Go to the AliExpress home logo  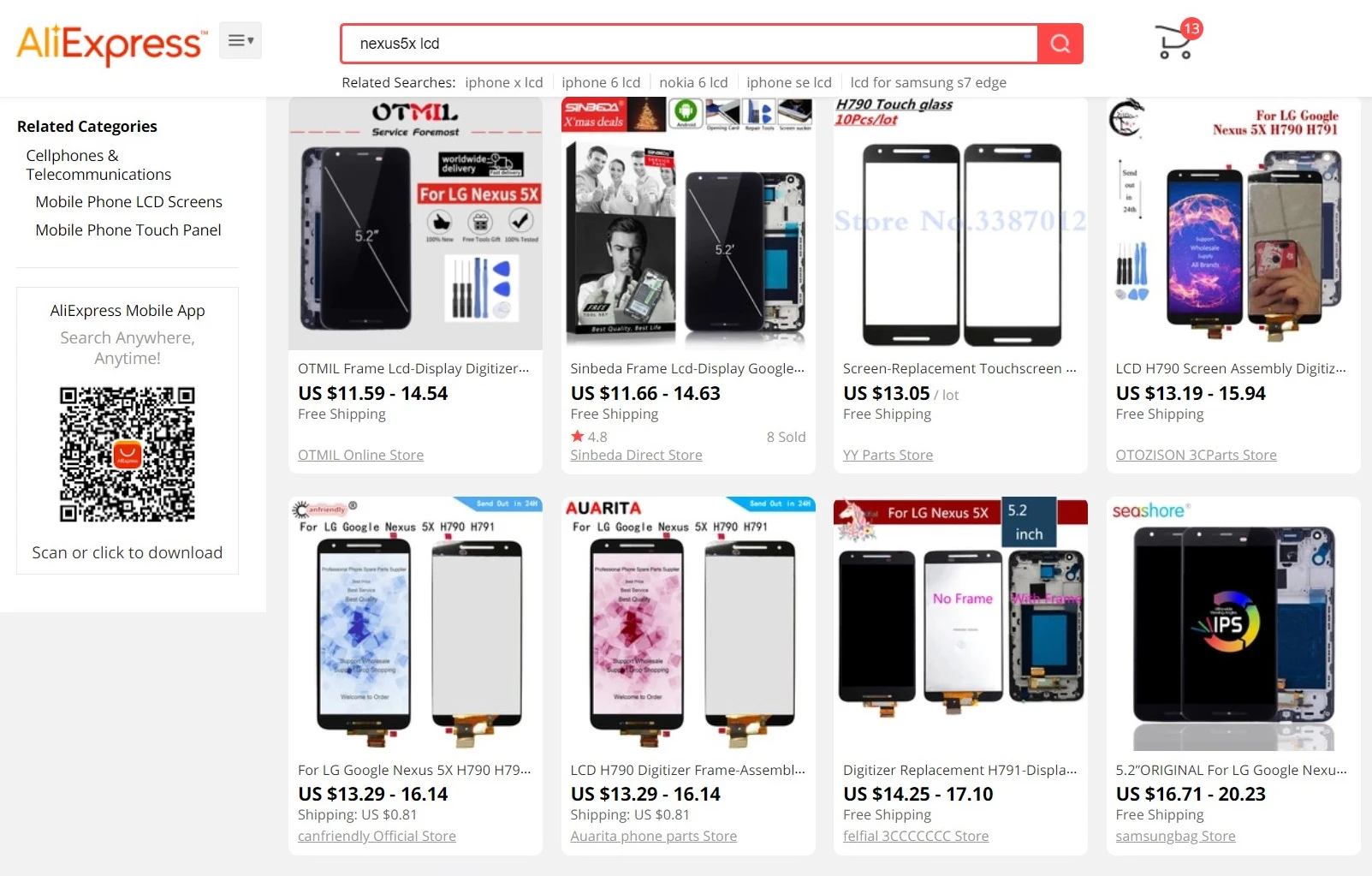(111, 44)
